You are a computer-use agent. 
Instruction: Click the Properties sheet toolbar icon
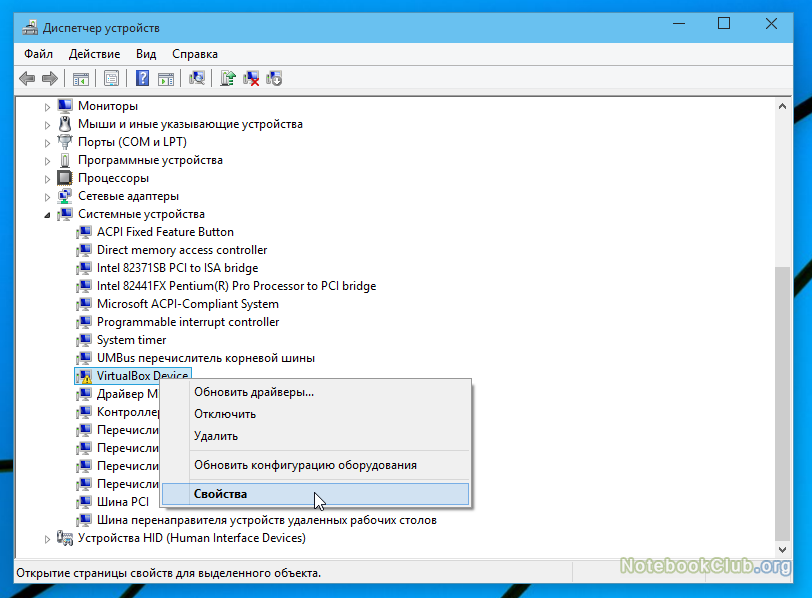(111, 78)
